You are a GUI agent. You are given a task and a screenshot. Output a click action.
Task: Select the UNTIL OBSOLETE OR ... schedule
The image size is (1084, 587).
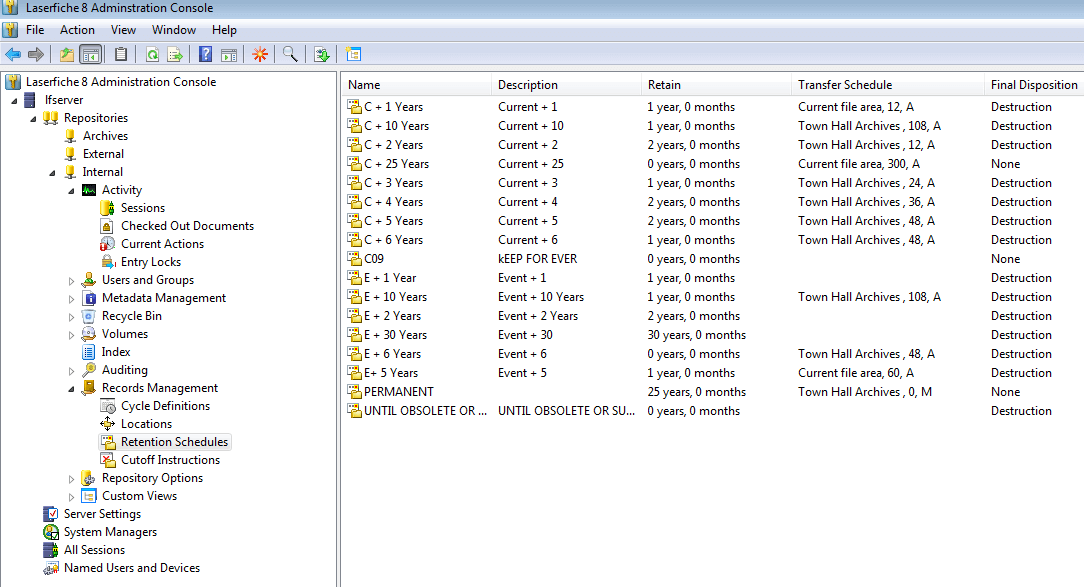pyautogui.click(x=425, y=411)
